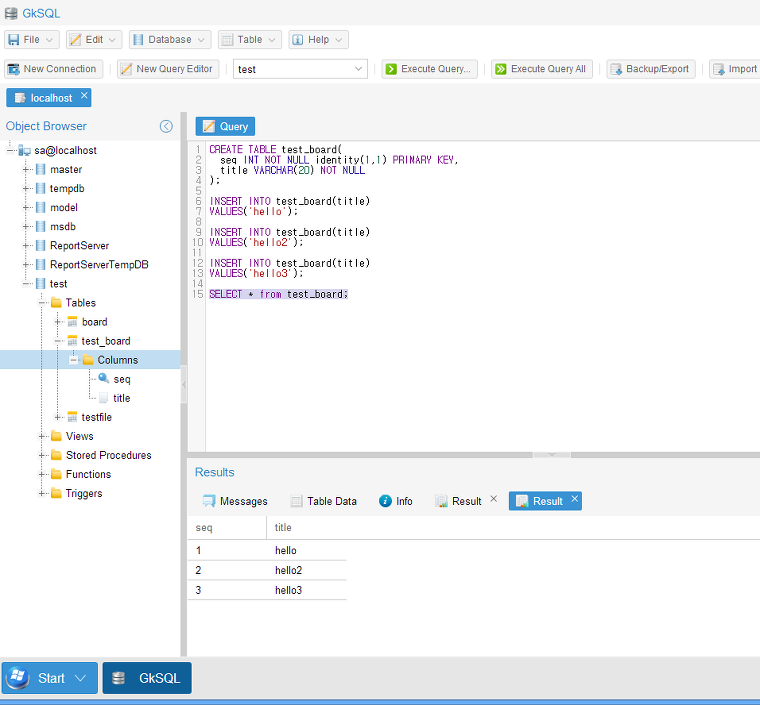Open the Database menu

(x=170, y=40)
